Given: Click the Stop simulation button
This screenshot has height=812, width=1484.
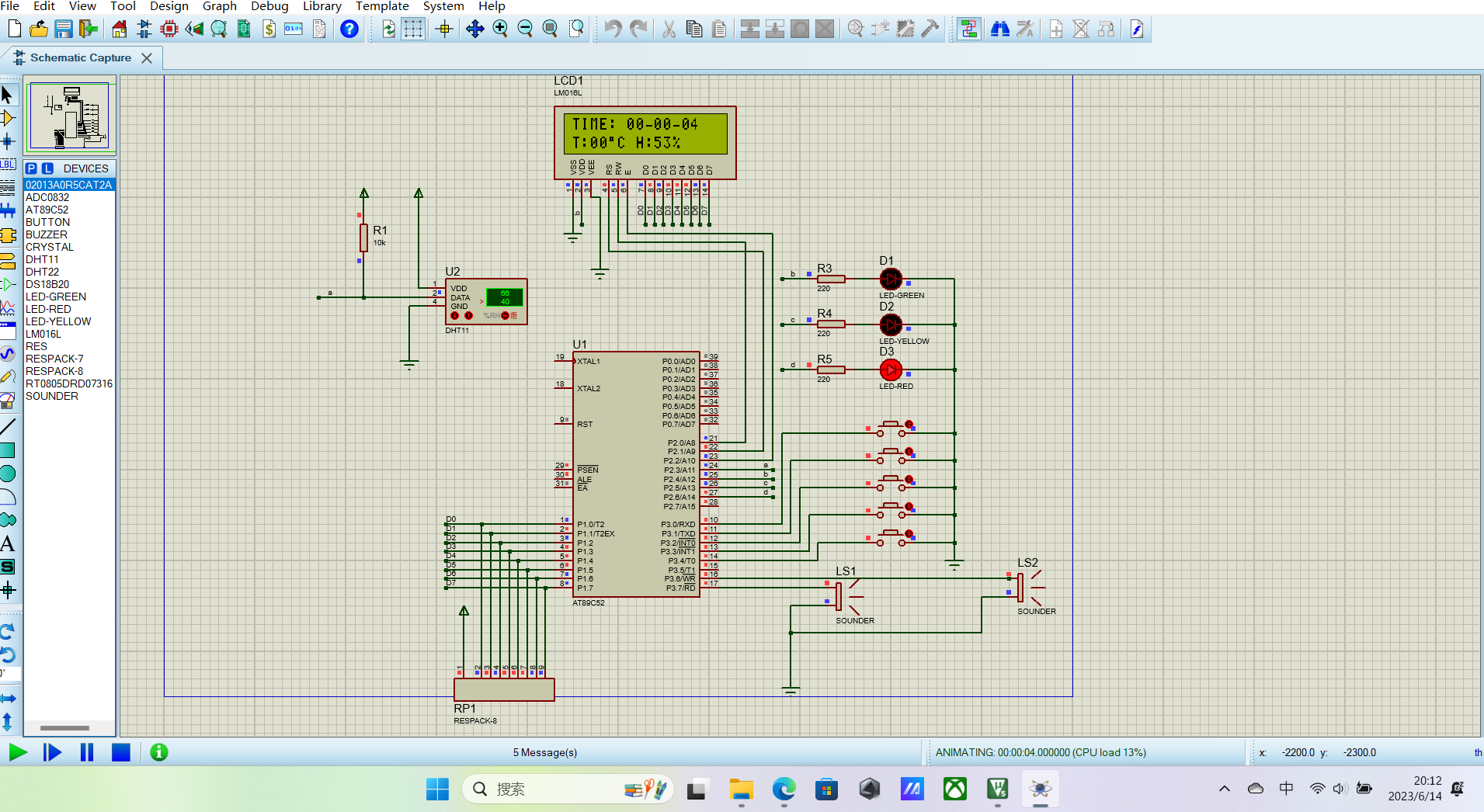Looking at the screenshot, I should pos(121,752).
